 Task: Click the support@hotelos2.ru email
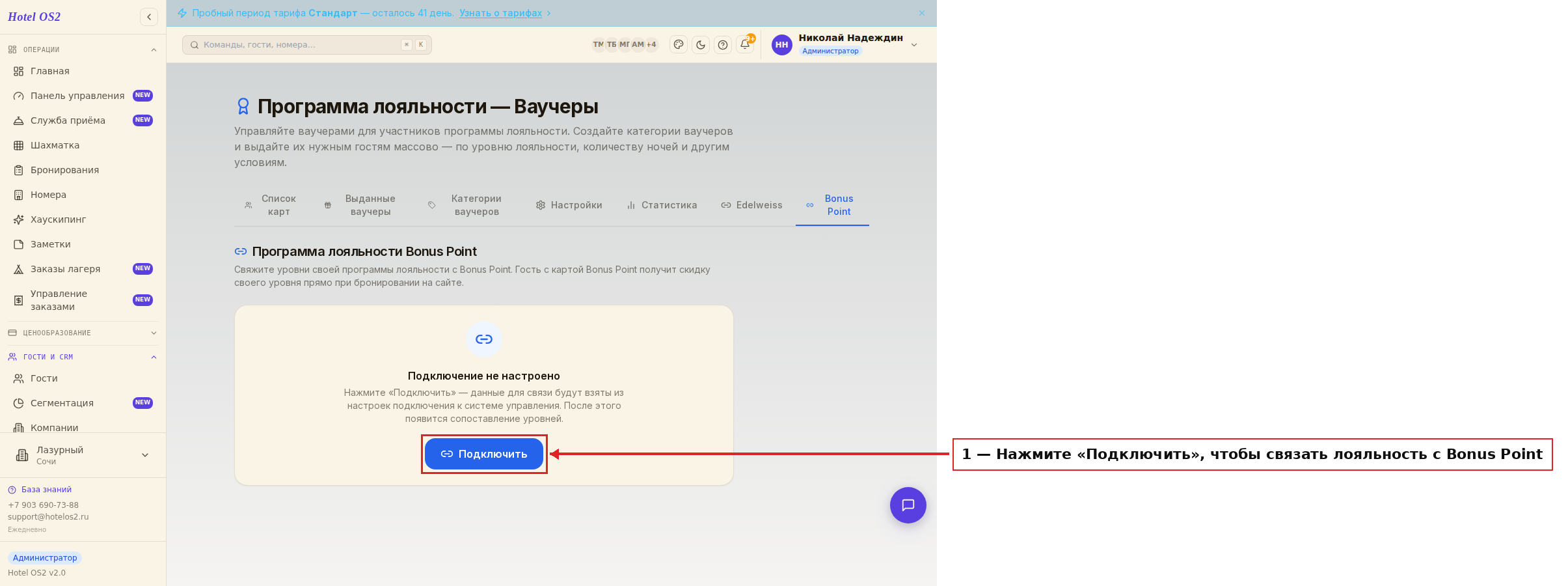[48, 517]
